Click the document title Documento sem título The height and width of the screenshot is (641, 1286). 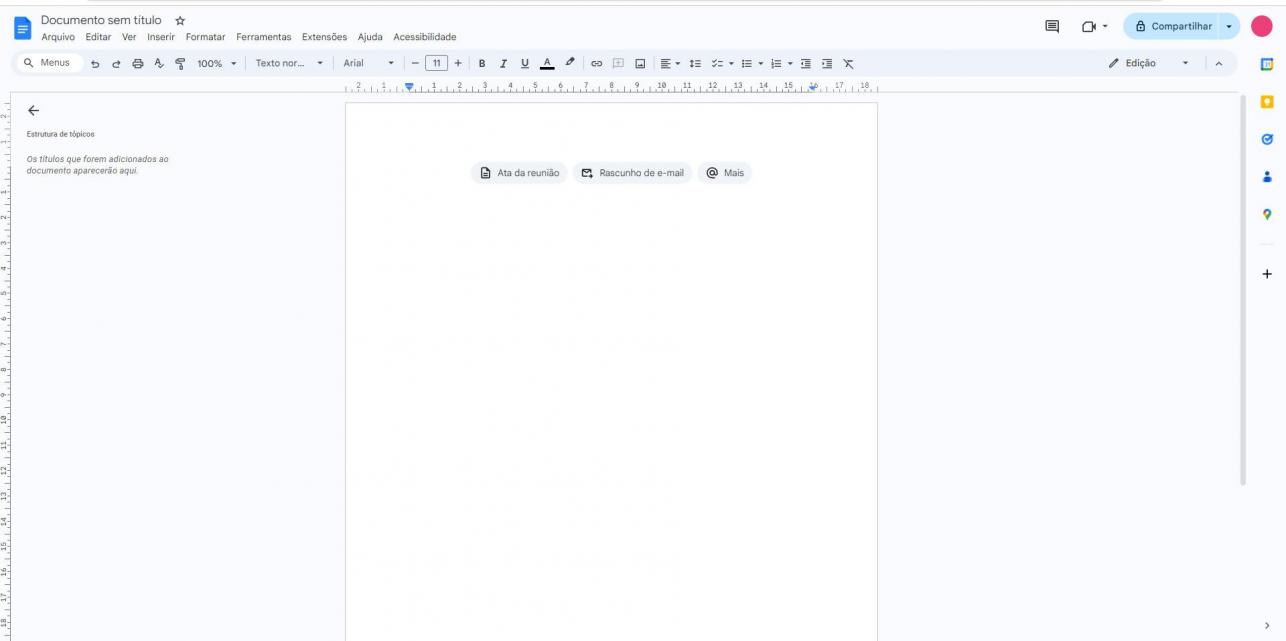[101, 20]
